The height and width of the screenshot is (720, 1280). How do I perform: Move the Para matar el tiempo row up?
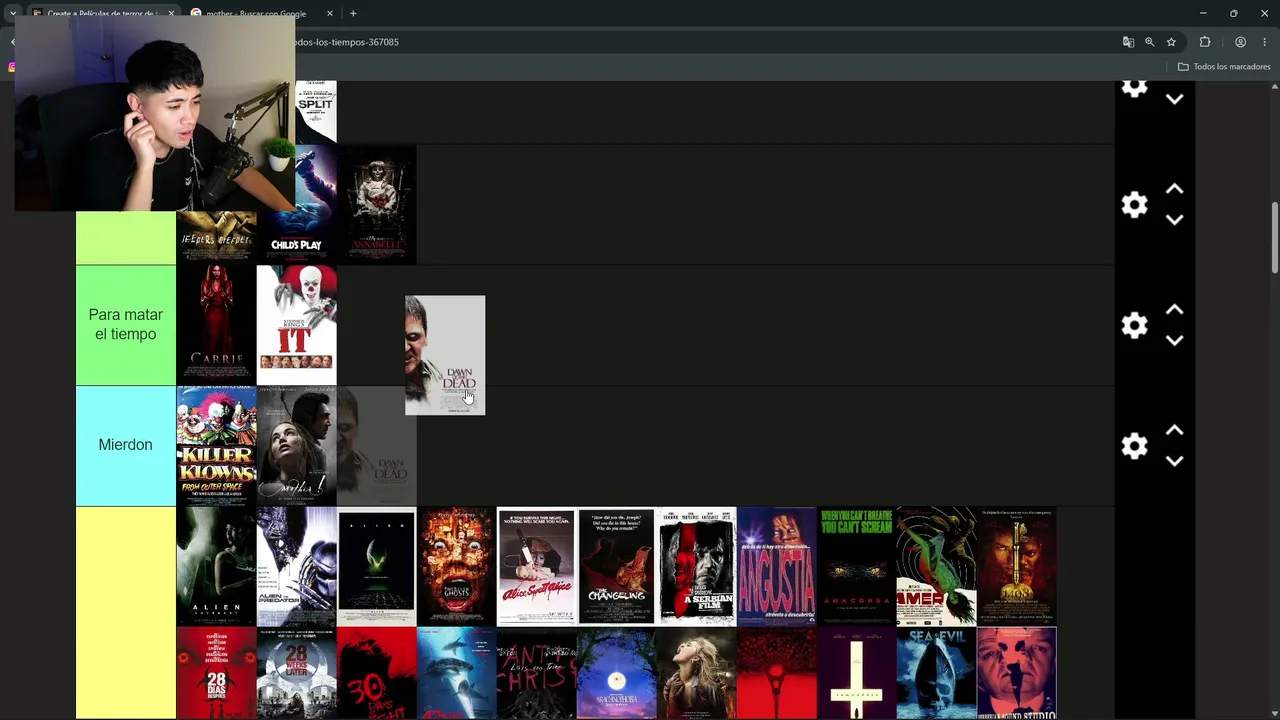(1175, 310)
